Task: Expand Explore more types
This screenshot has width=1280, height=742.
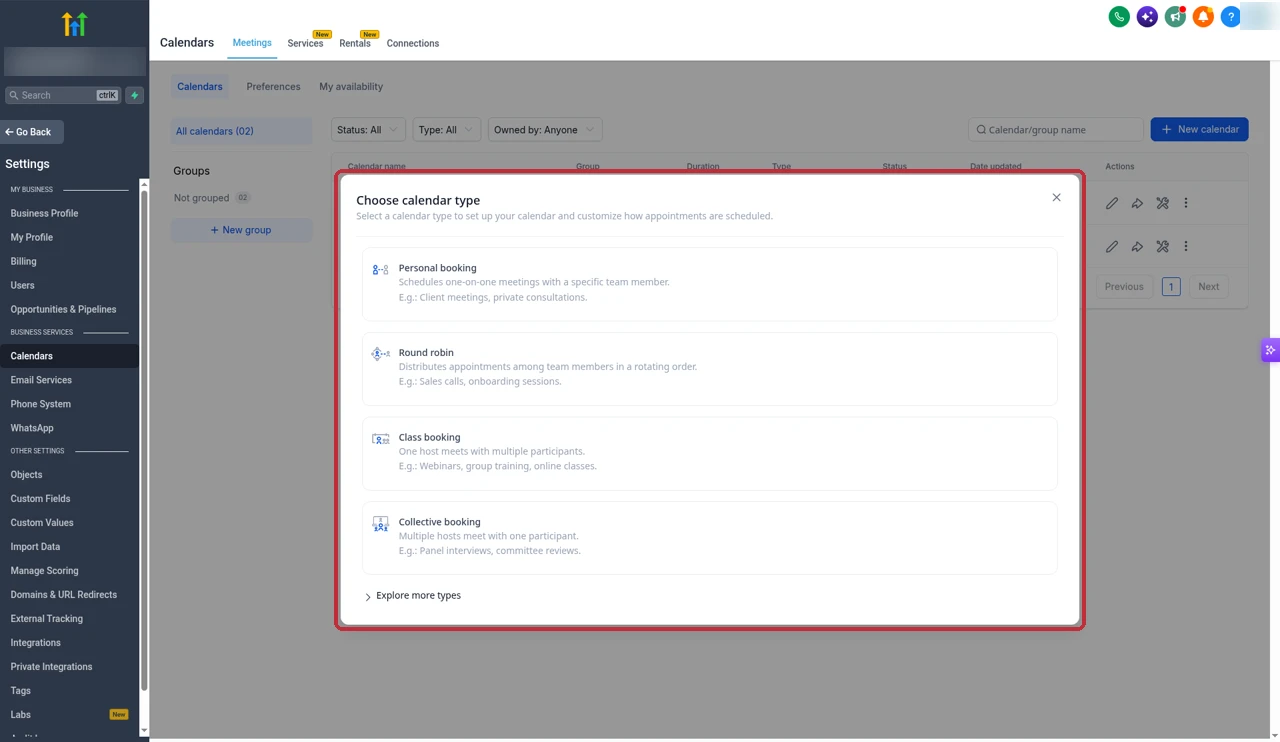Action: (413, 596)
